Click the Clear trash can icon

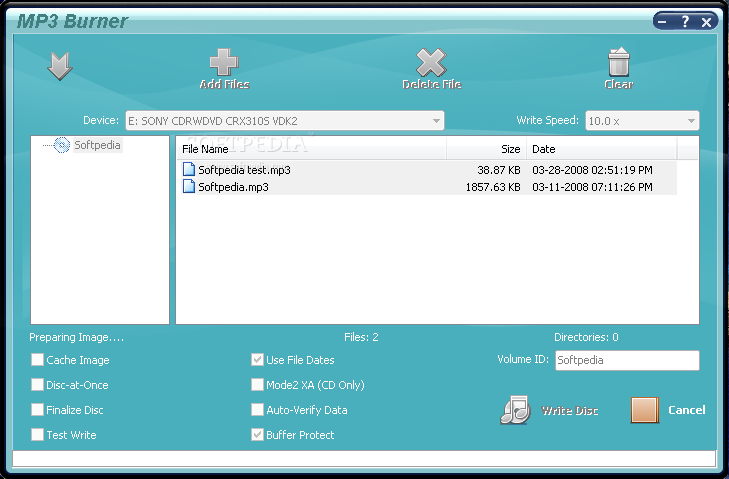coord(619,61)
